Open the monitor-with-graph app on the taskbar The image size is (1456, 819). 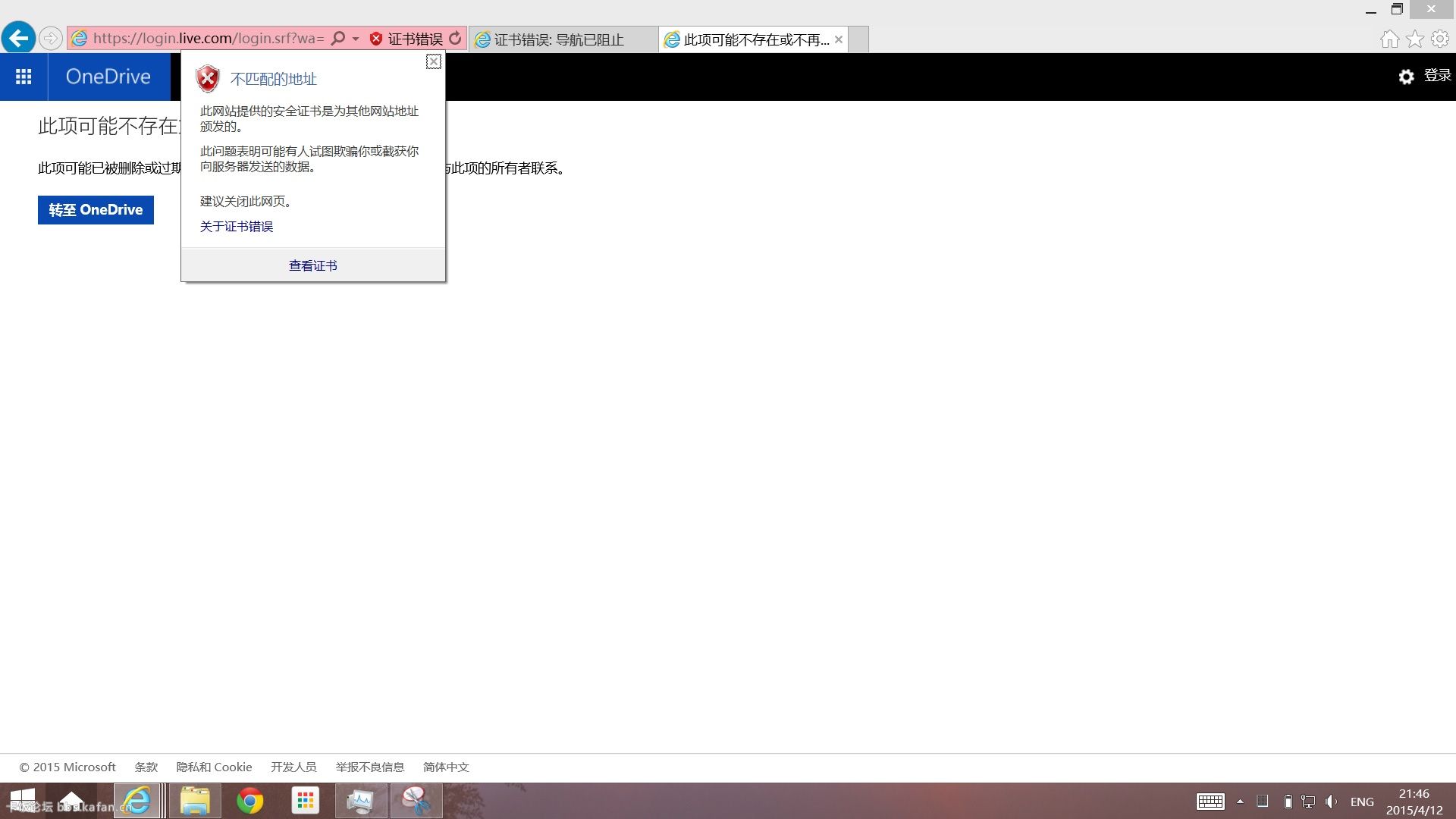[361, 801]
